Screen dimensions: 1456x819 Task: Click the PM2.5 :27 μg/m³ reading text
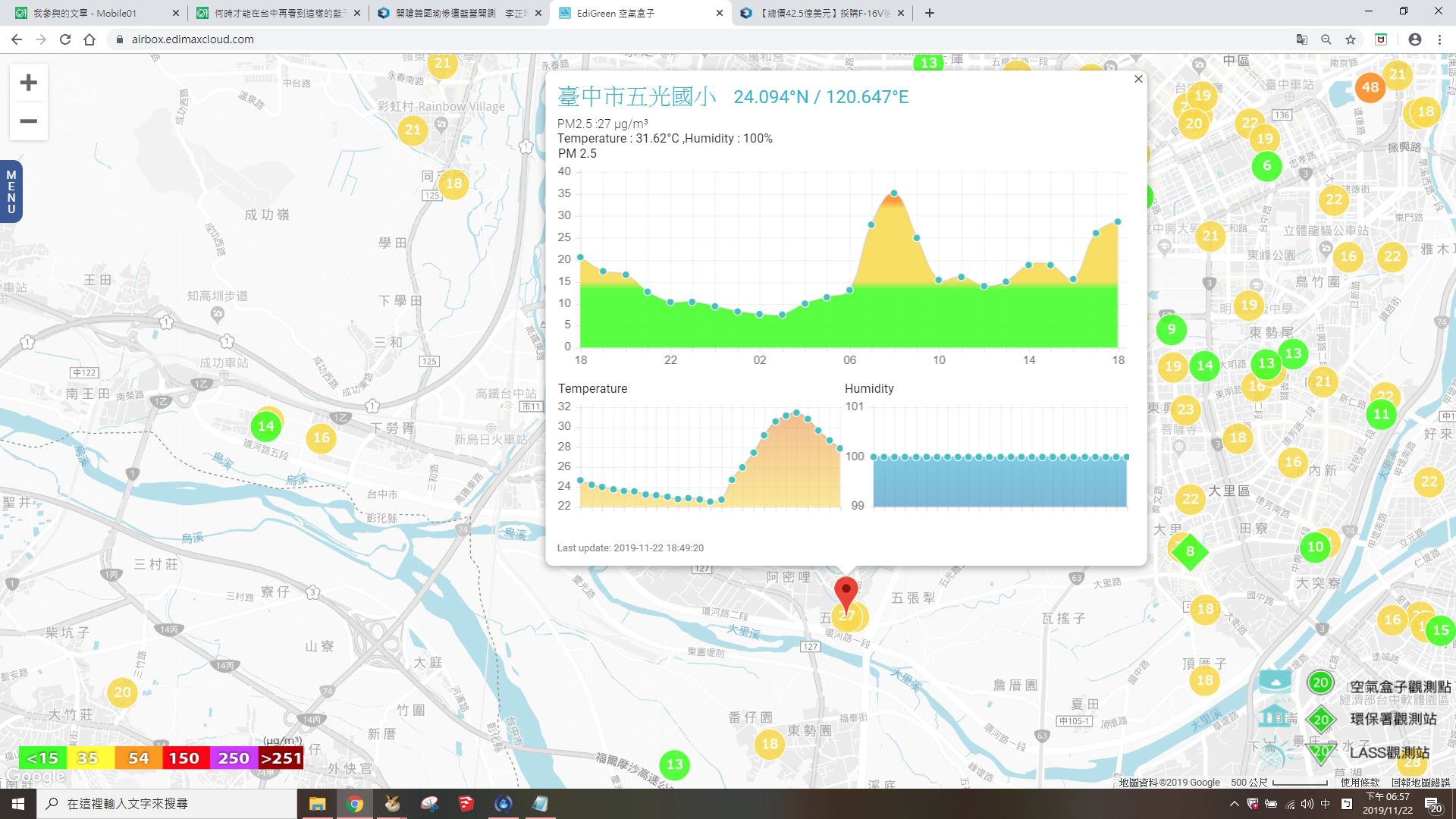602,124
